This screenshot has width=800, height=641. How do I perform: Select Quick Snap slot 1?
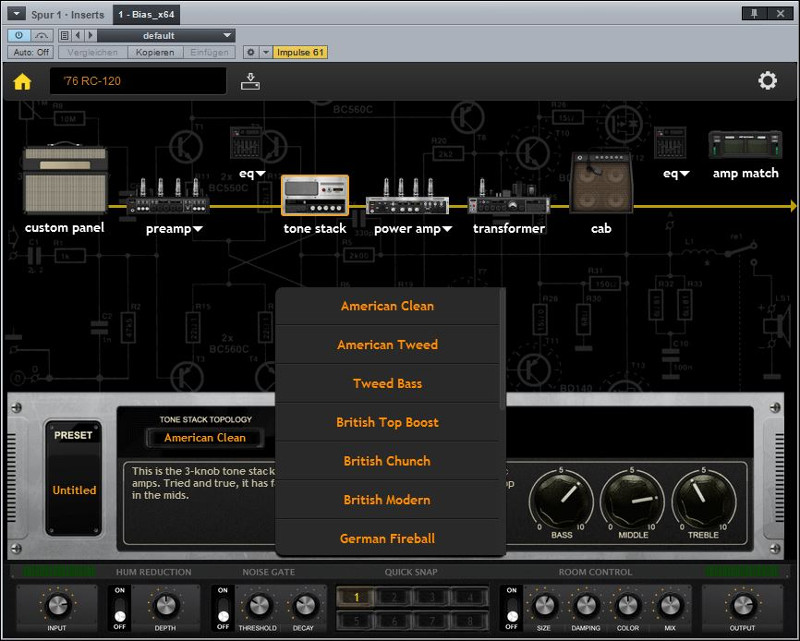coord(356,597)
